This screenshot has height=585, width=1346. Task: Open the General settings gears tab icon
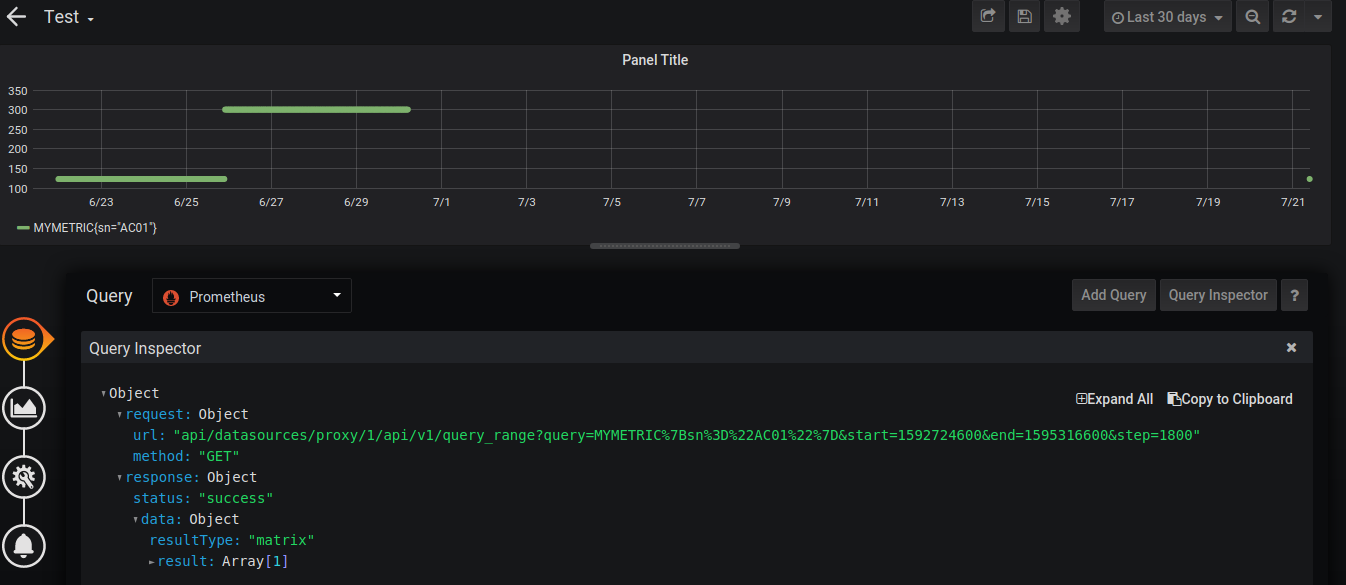pos(24,477)
